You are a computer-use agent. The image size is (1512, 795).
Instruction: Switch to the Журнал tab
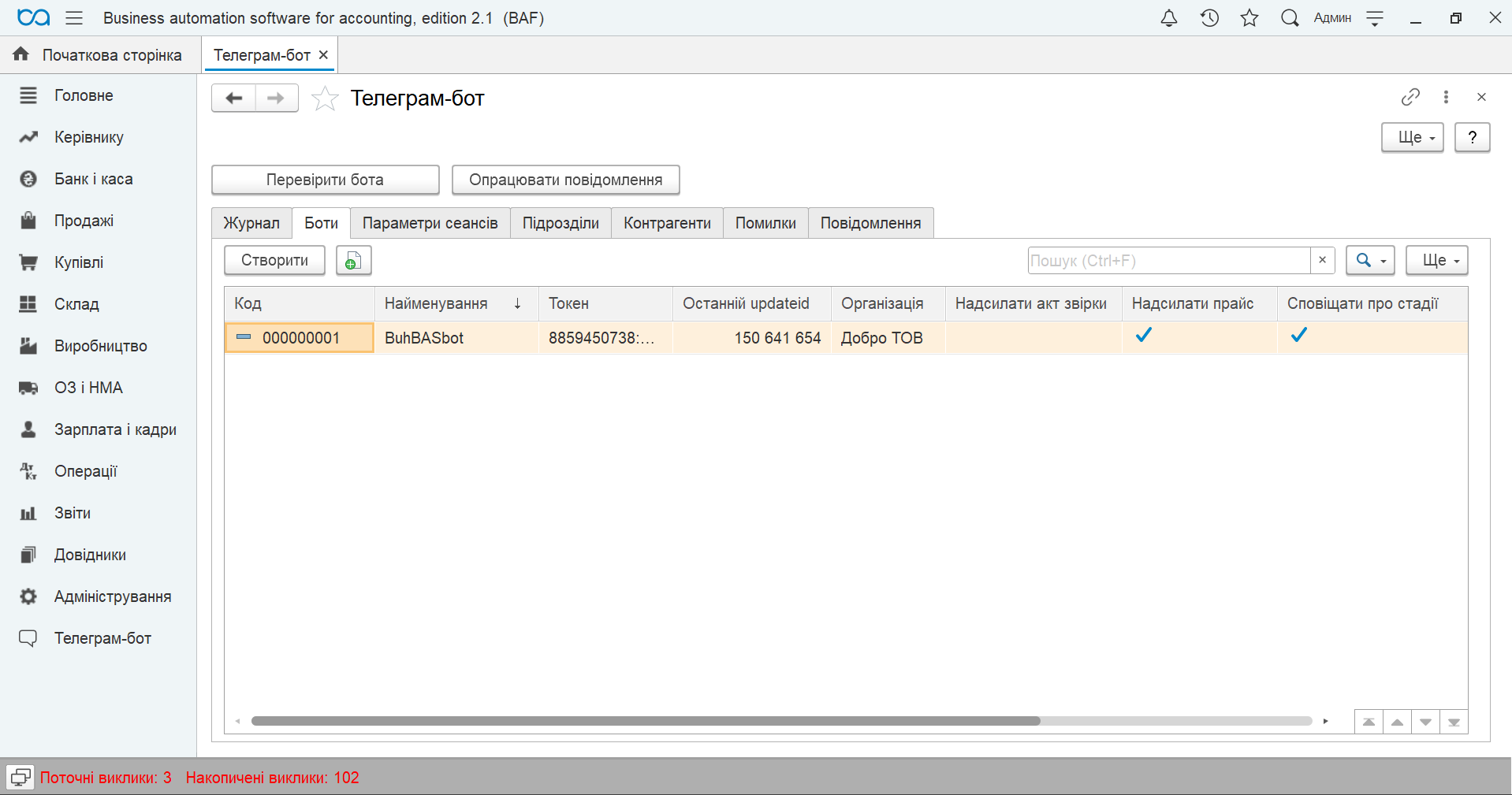click(251, 223)
